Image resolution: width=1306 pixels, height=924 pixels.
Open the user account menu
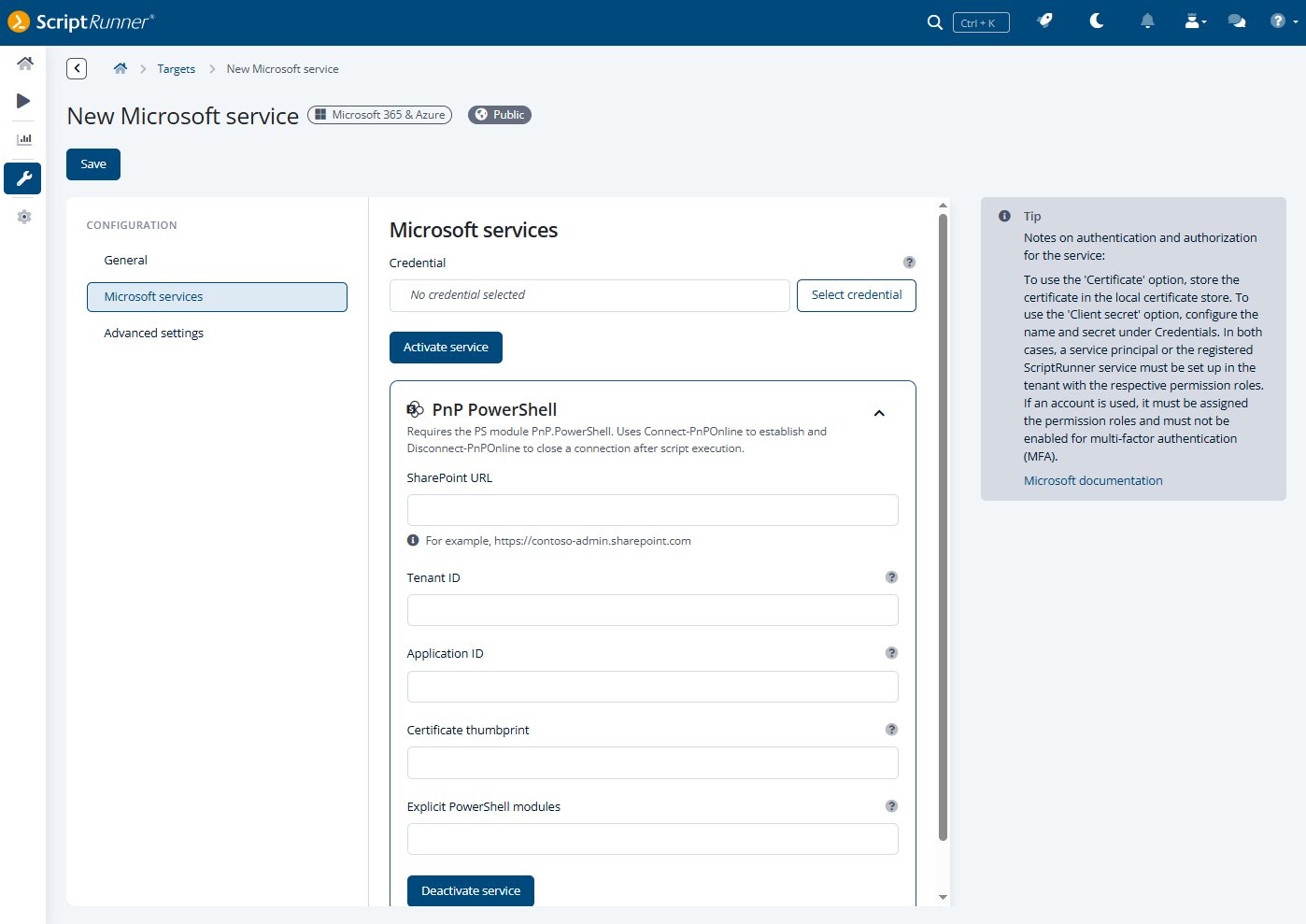point(1195,21)
